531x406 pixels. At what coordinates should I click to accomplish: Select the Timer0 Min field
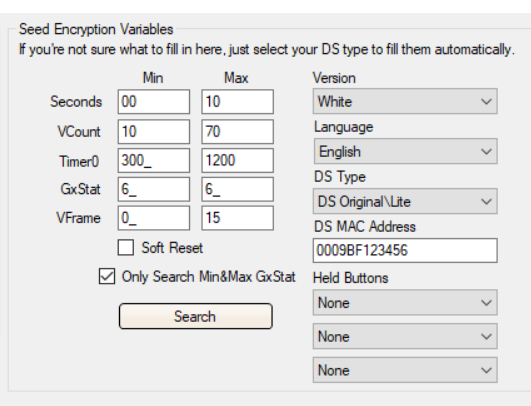coord(154,160)
